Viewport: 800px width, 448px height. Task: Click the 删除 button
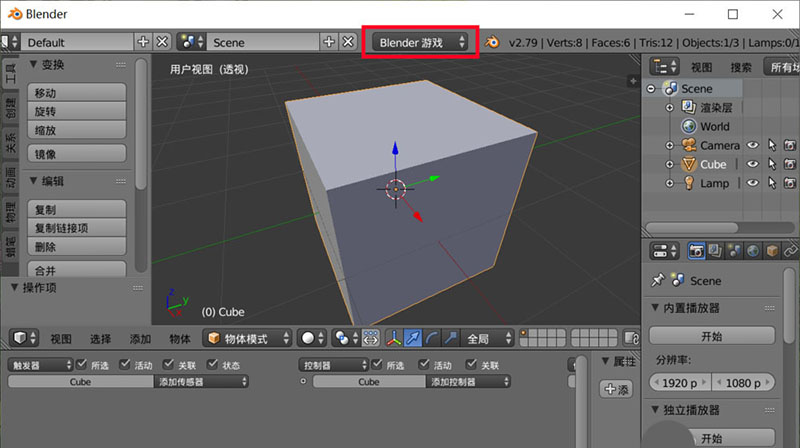(x=77, y=246)
